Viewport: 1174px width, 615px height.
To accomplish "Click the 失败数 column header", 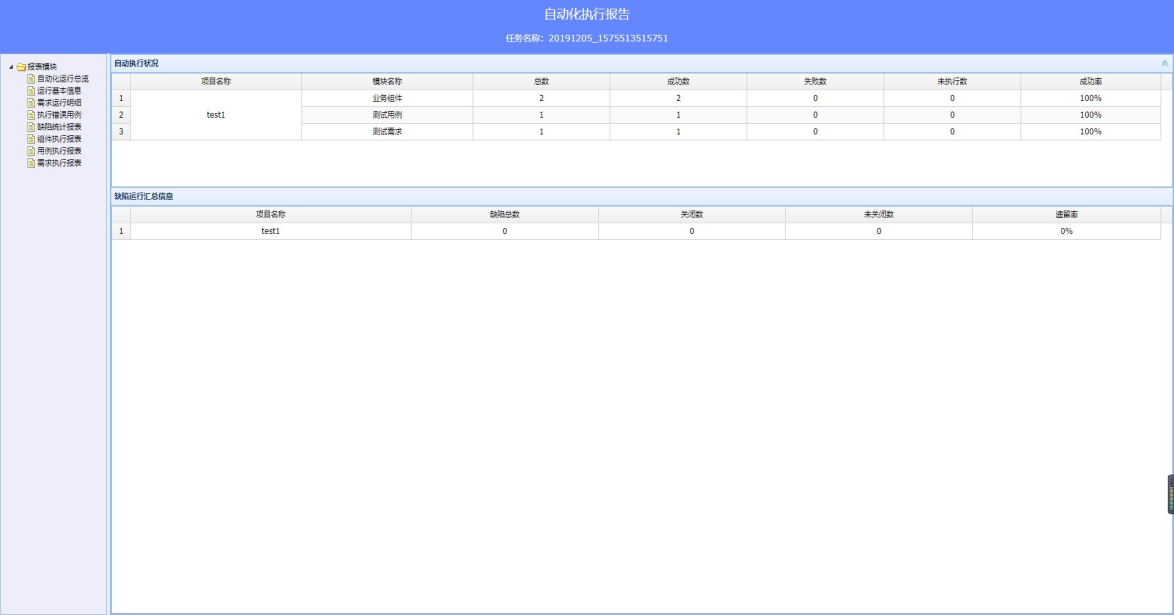I will [x=815, y=82].
